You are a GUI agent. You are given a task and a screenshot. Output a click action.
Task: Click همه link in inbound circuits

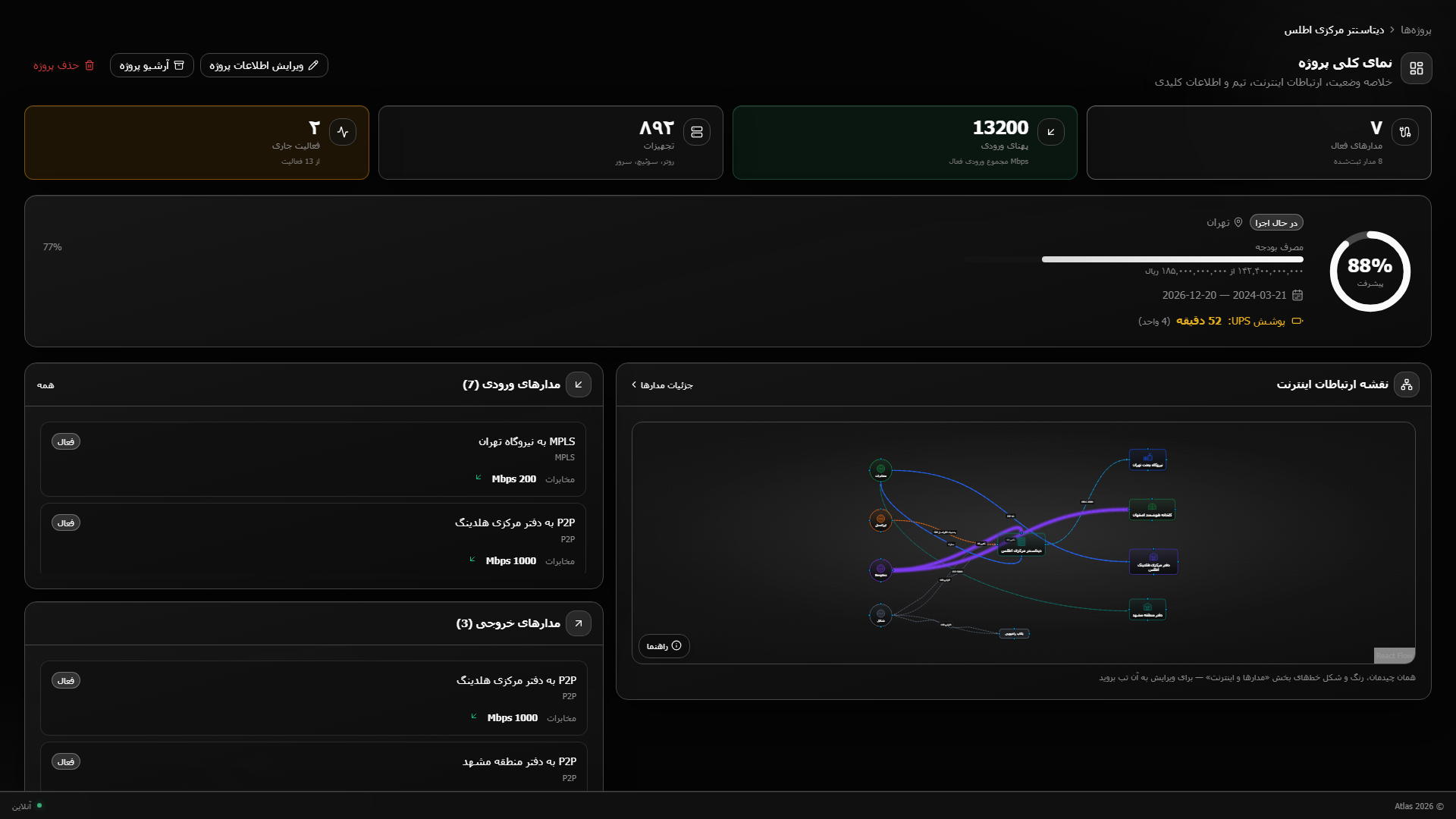pos(45,385)
